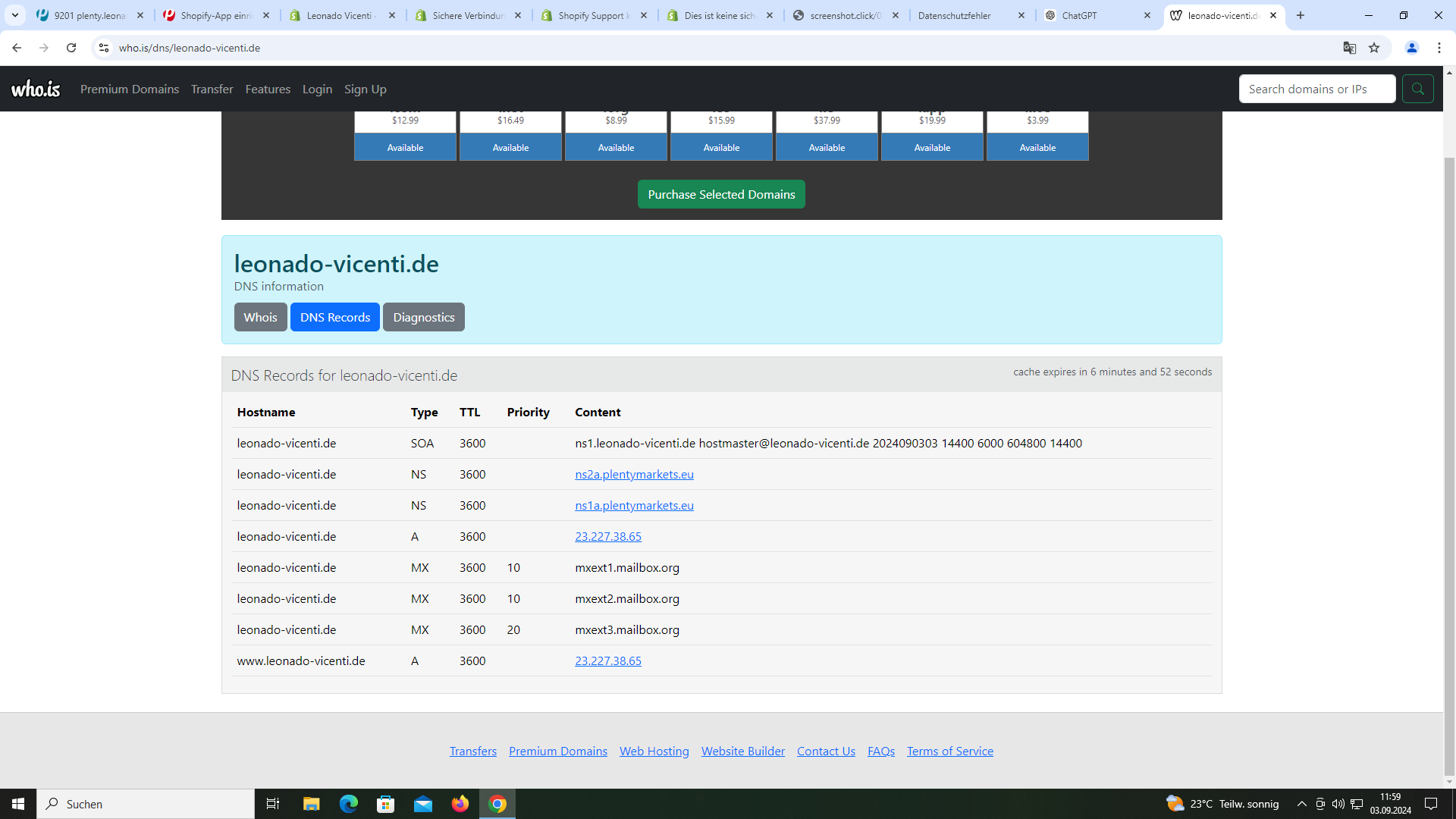The image size is (1456, 819).
Task: Open a new browser tab
Action: (1301, 15)
